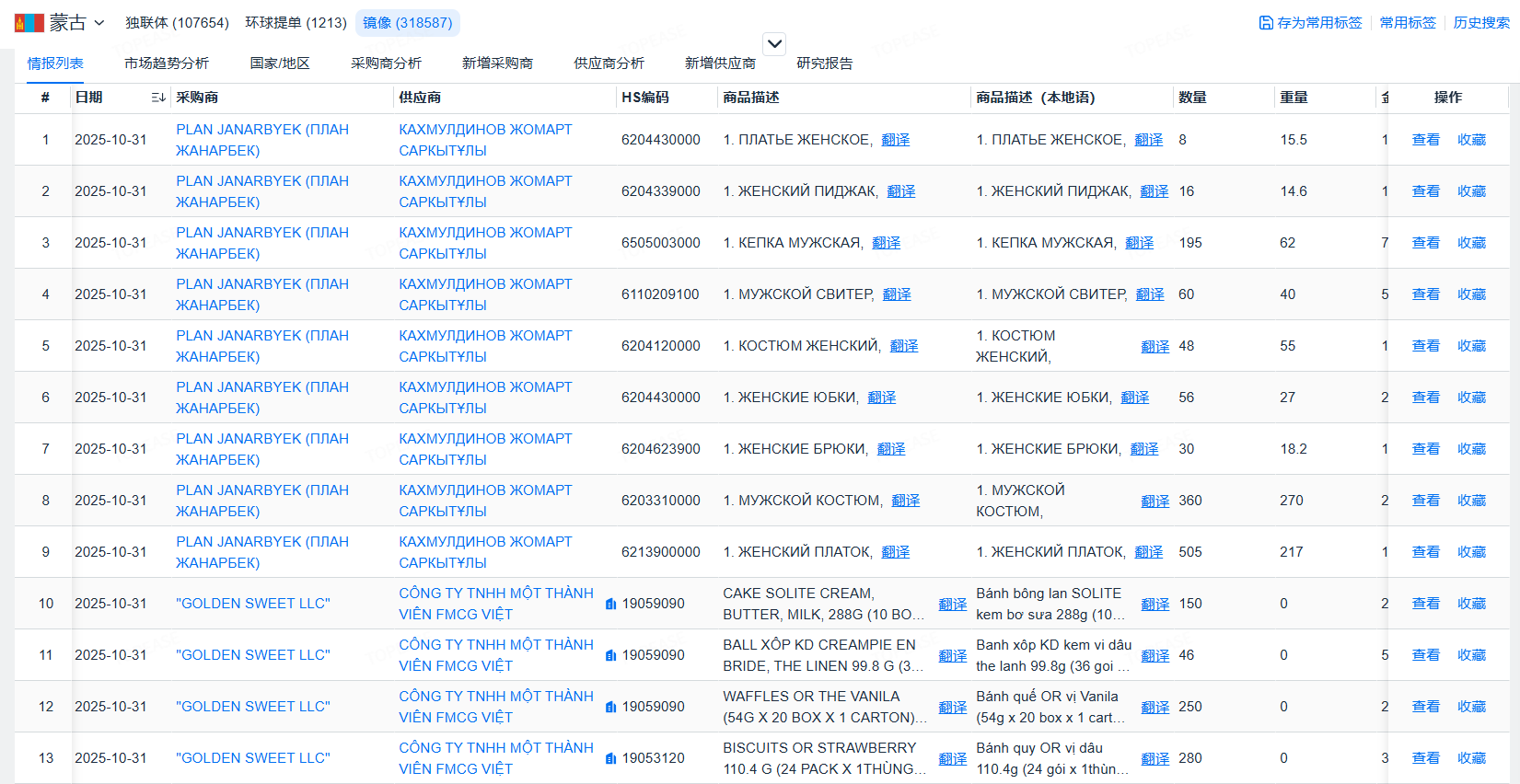The width and height of the screenshot is (1520, 784).
Task: Switch to the 市场趋势分析 tab
Action: coord(167,63)
